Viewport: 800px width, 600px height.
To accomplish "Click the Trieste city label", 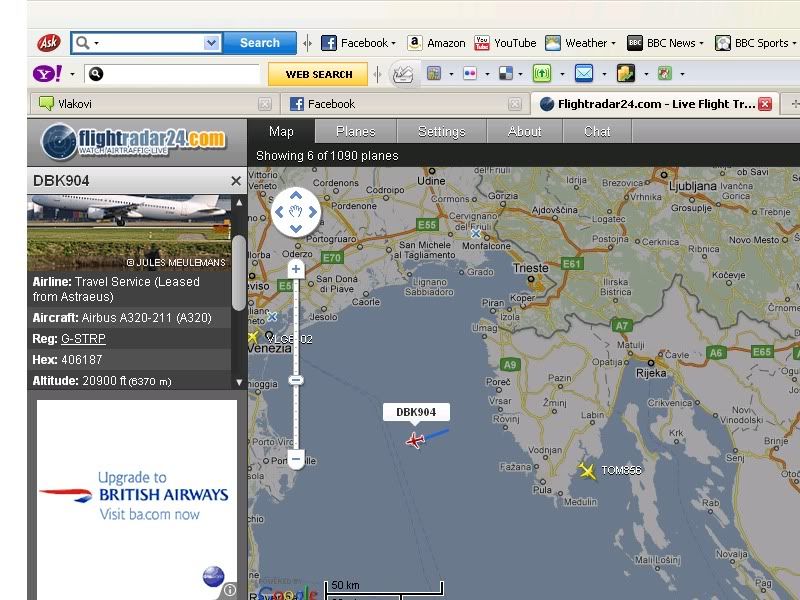I will point(531,268).
